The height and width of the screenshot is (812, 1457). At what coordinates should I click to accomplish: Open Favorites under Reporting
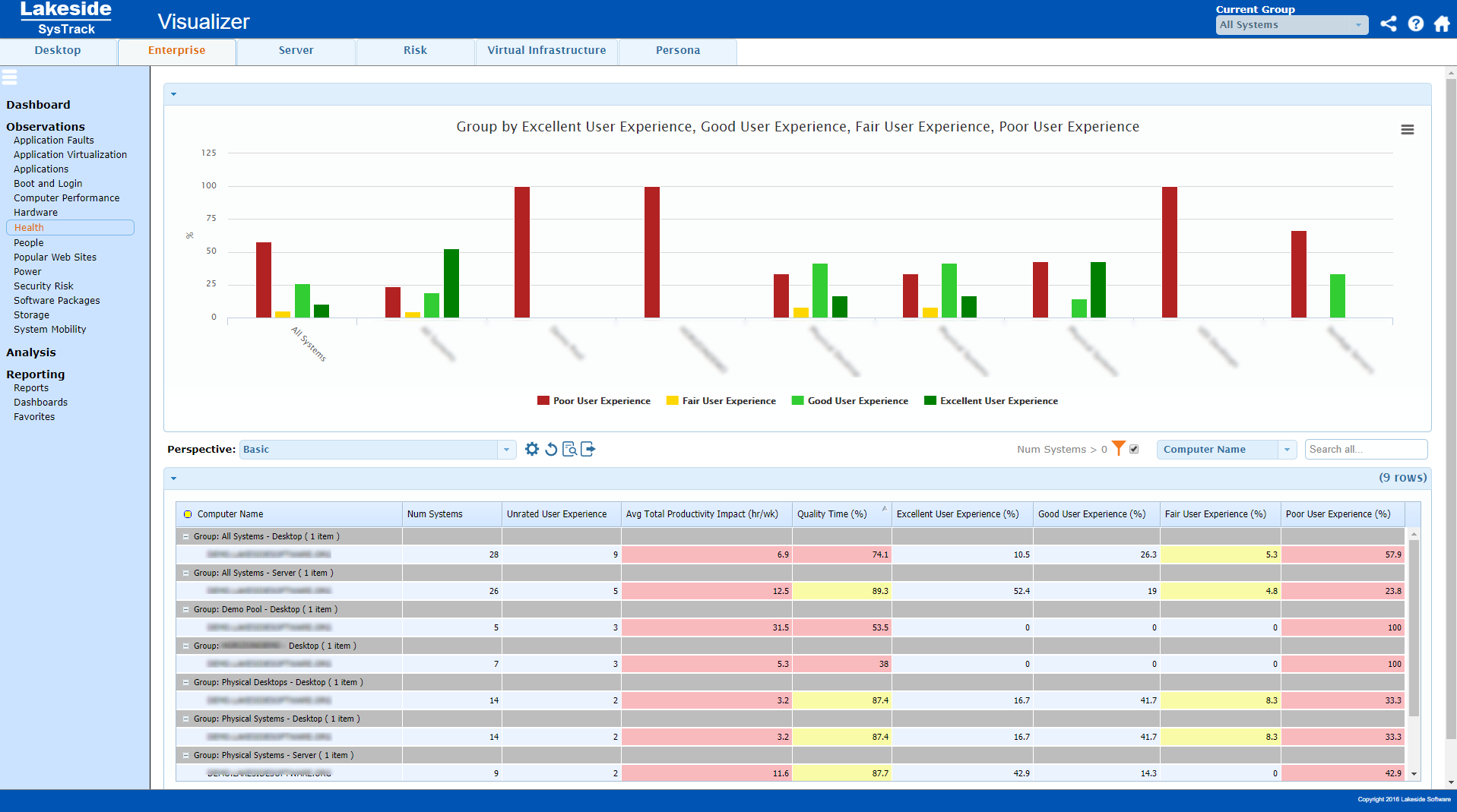pyautogui.click(x=34, y=417)
